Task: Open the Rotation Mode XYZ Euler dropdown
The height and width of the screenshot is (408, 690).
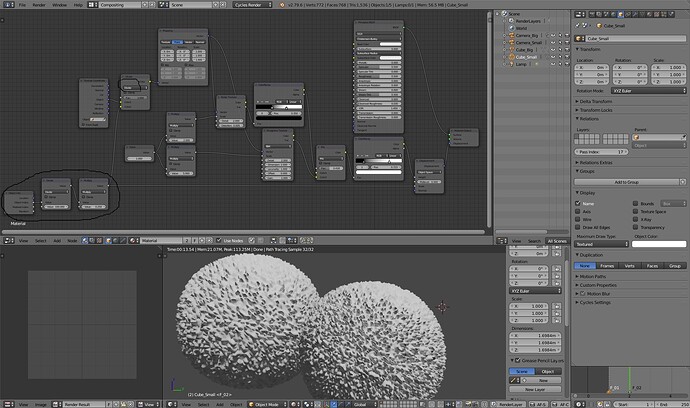Action: tap(648, 91)
